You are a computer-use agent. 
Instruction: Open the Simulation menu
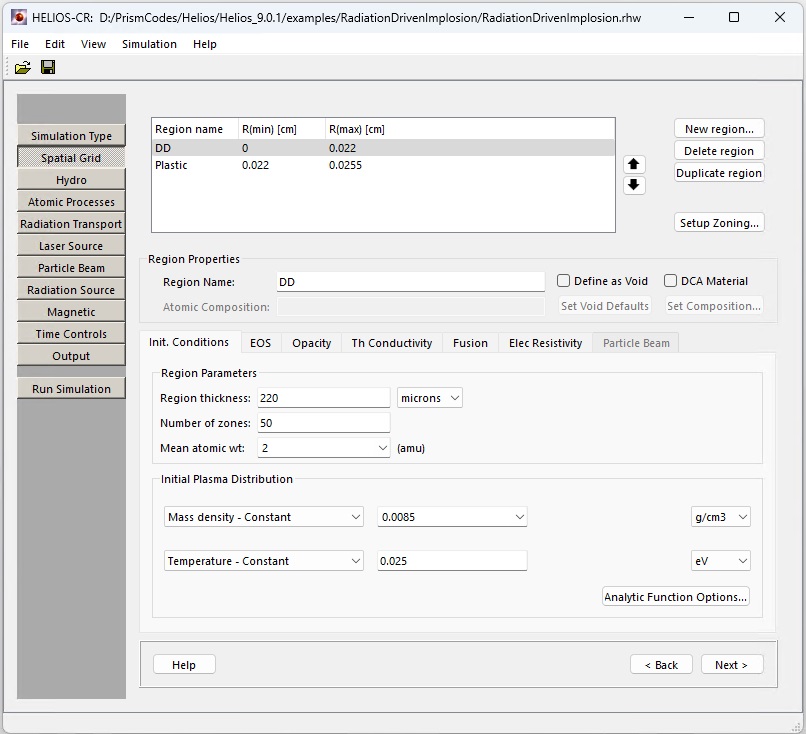click(x=149, y=44)
